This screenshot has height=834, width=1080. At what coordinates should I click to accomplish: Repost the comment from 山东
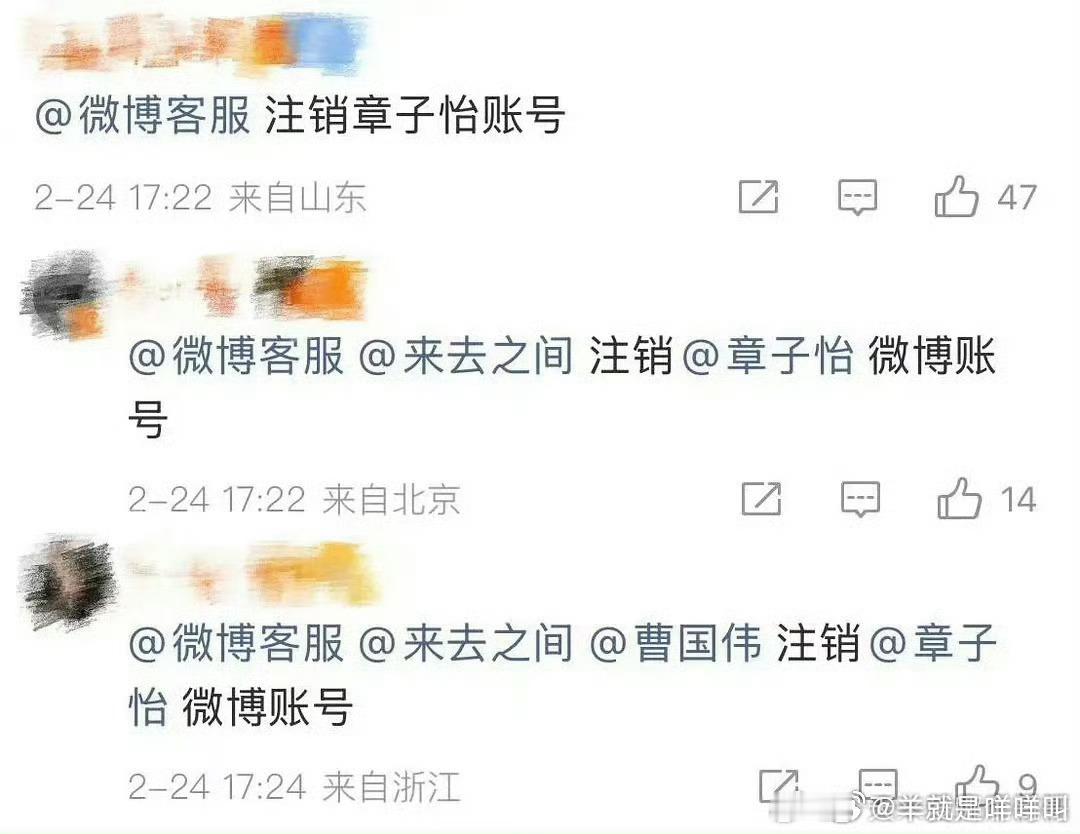(758, 197)
